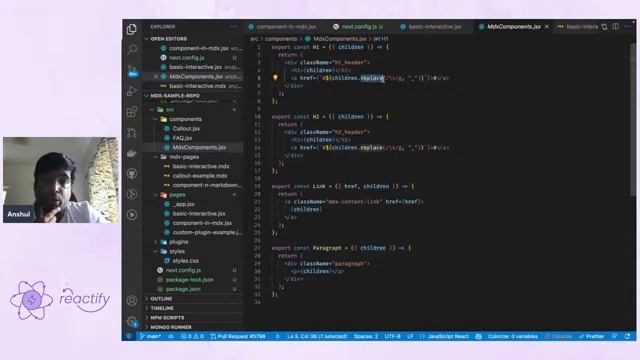This screenshot has height=360, width=640.
Task: Click the Pull Request status item
Action: coord(238,336)
